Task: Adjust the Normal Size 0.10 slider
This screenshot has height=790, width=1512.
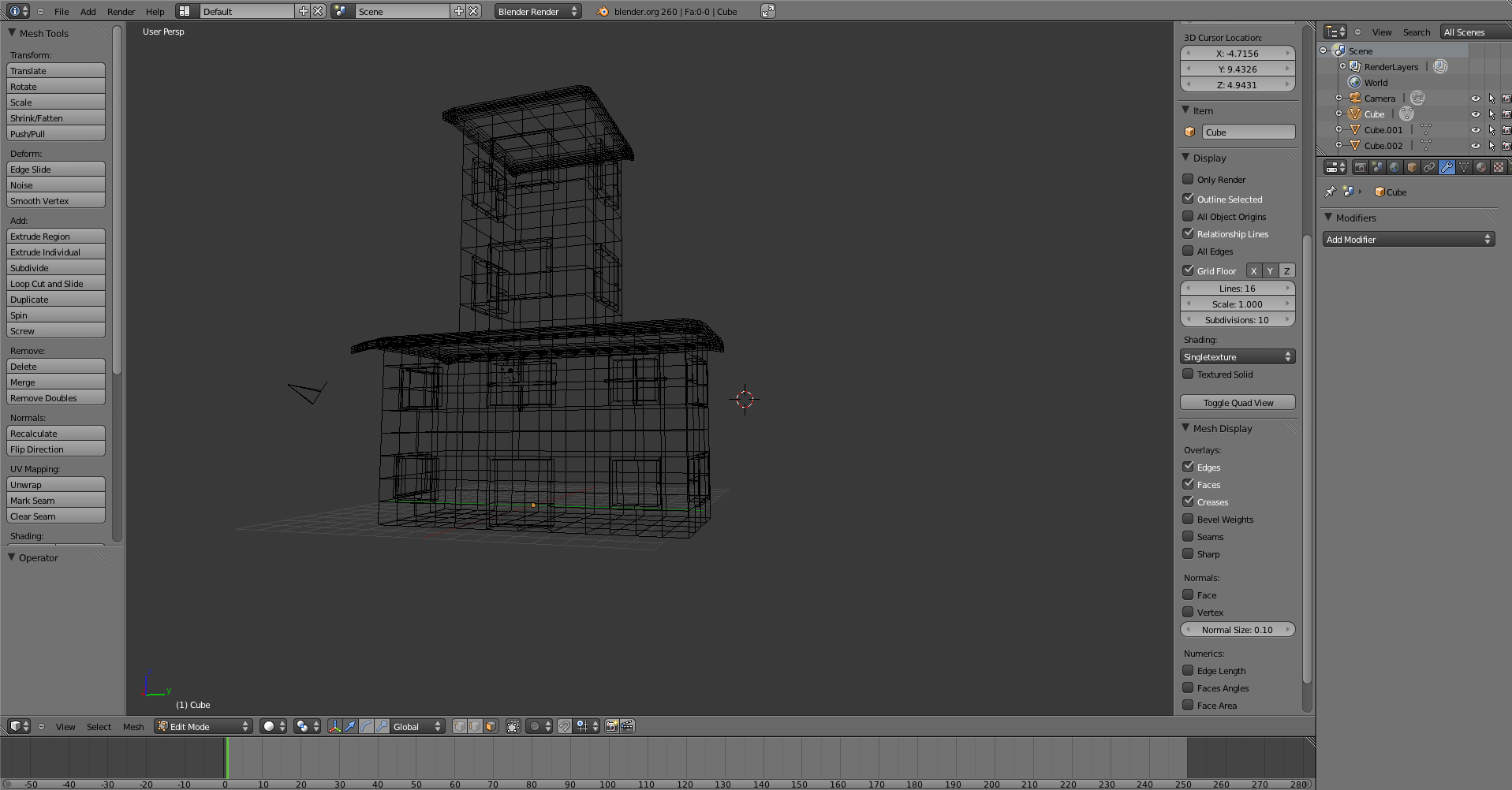Action: coord(1238,629)
